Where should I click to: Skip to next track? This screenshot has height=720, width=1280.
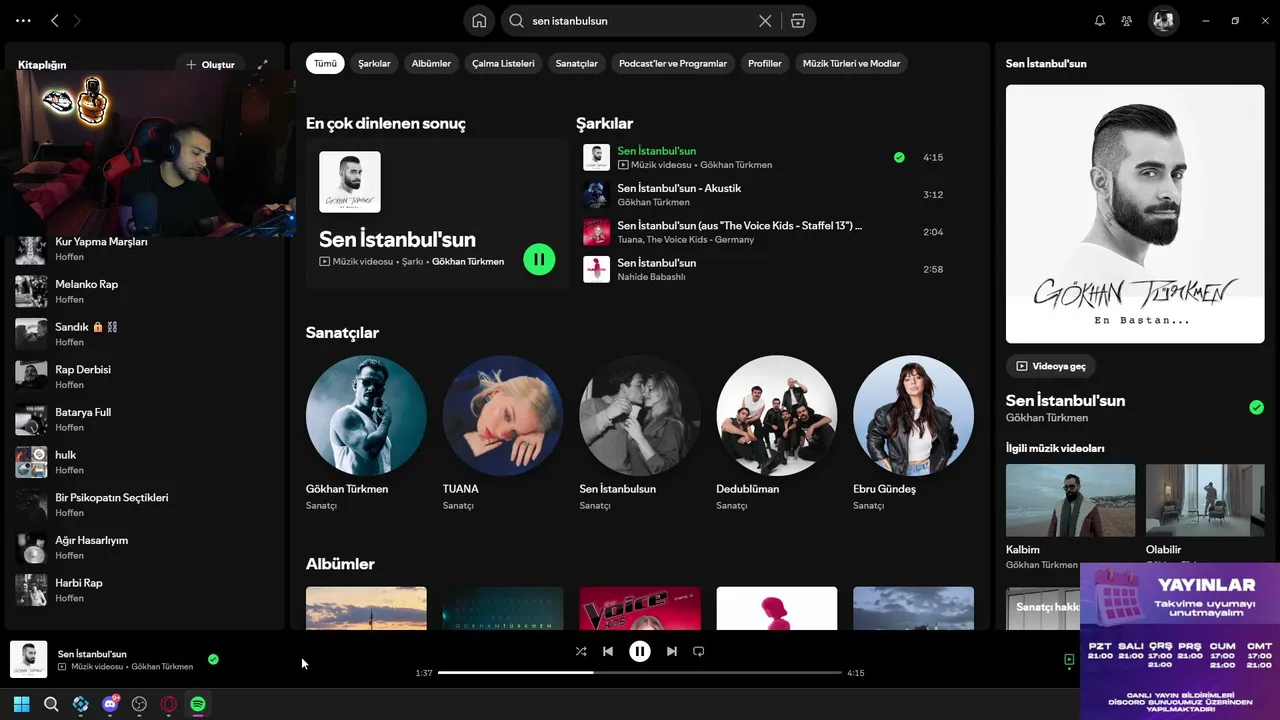click(x=672, y=651)
